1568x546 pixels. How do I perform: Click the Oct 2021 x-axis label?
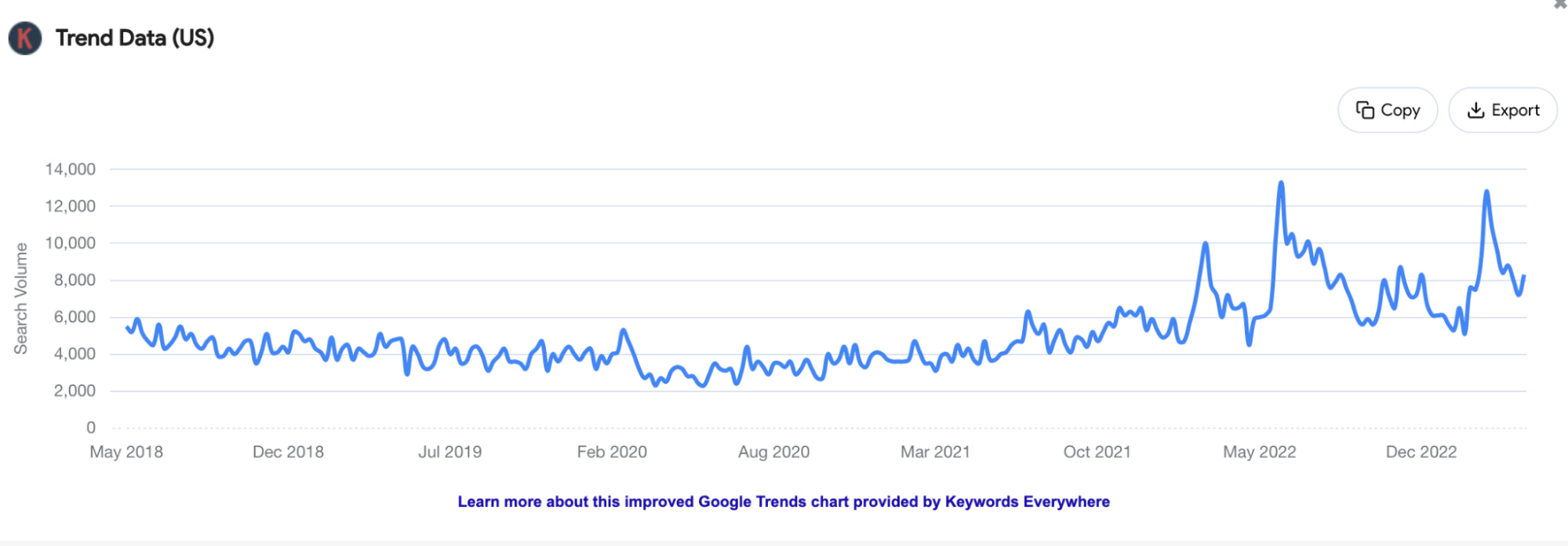click(x=1097, y=452)
